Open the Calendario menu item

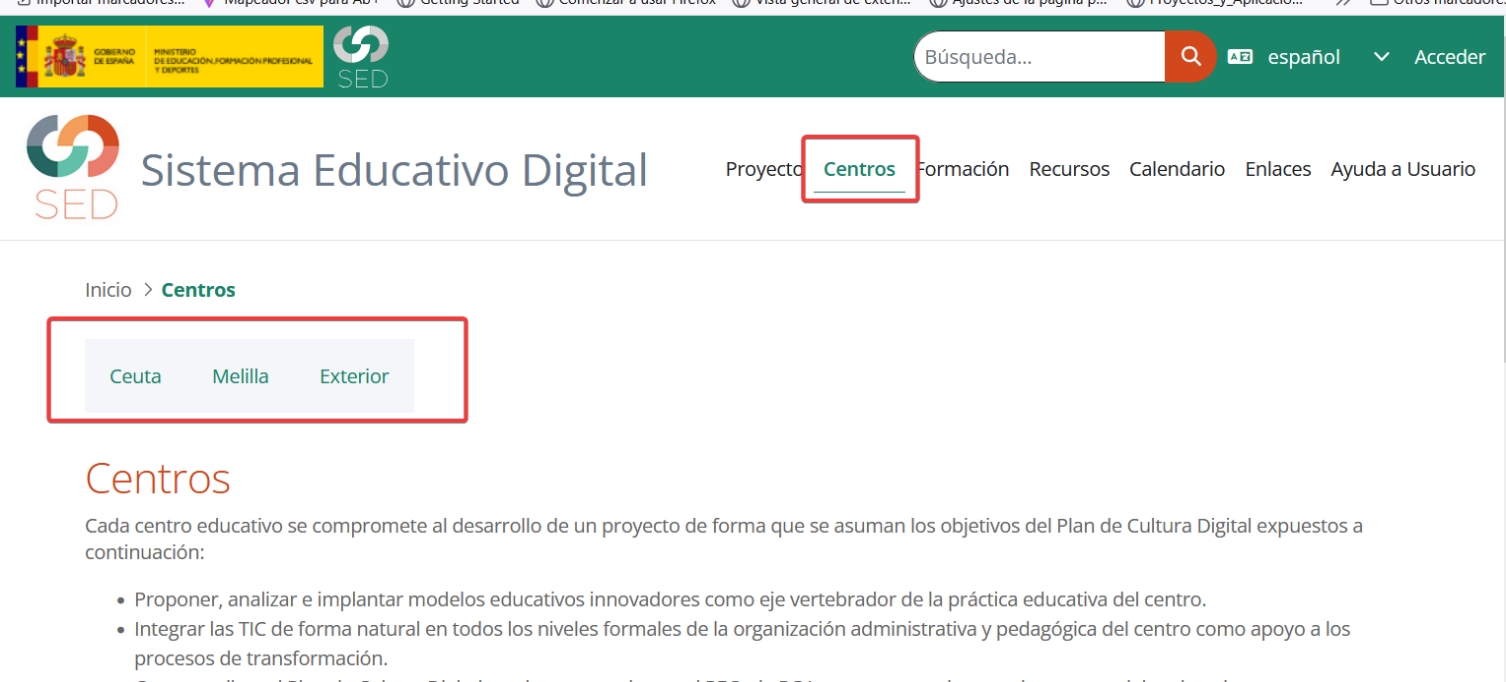pos(1177,169)
